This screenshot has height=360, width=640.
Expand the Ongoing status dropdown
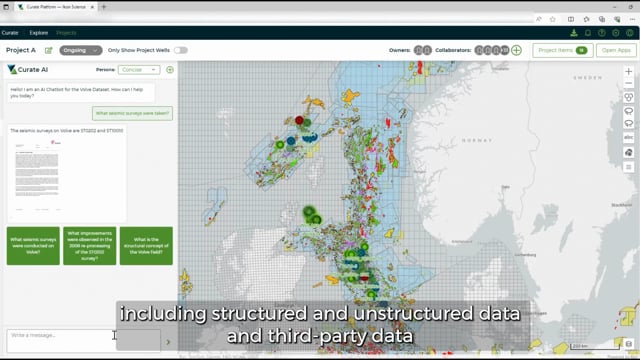(80, 50)
